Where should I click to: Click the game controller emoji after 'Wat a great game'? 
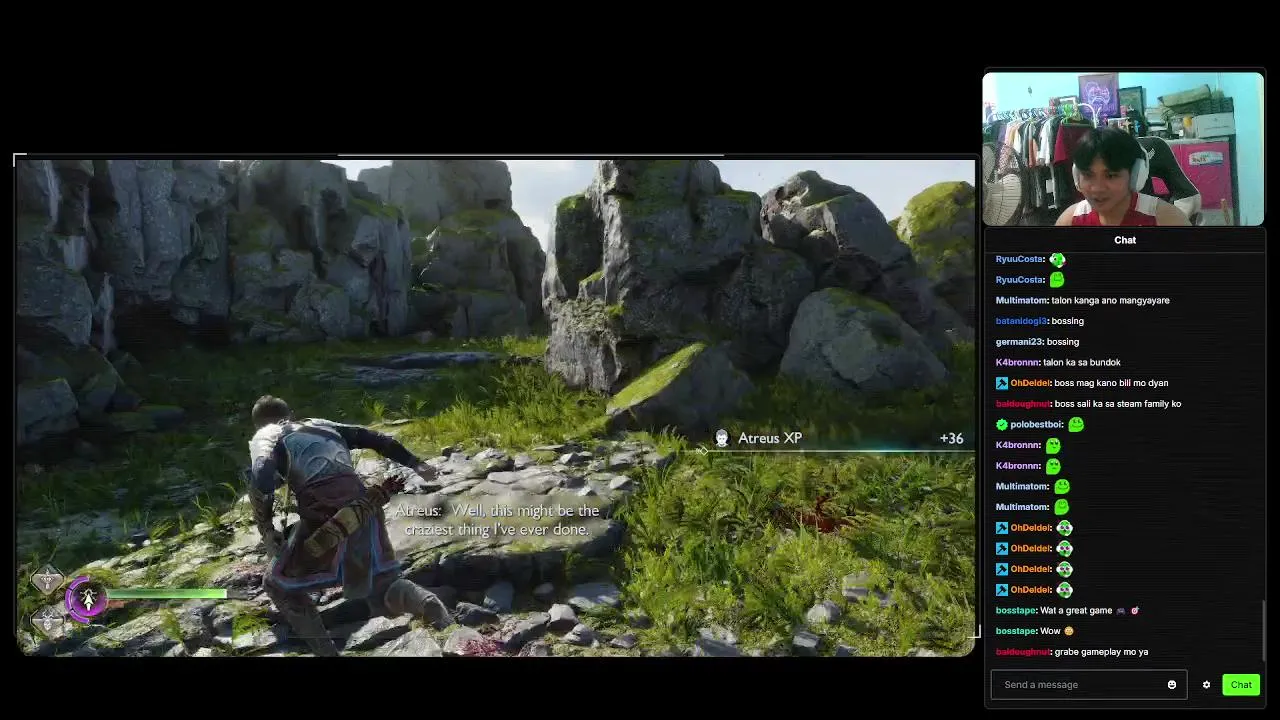(x=1120, y=610)
